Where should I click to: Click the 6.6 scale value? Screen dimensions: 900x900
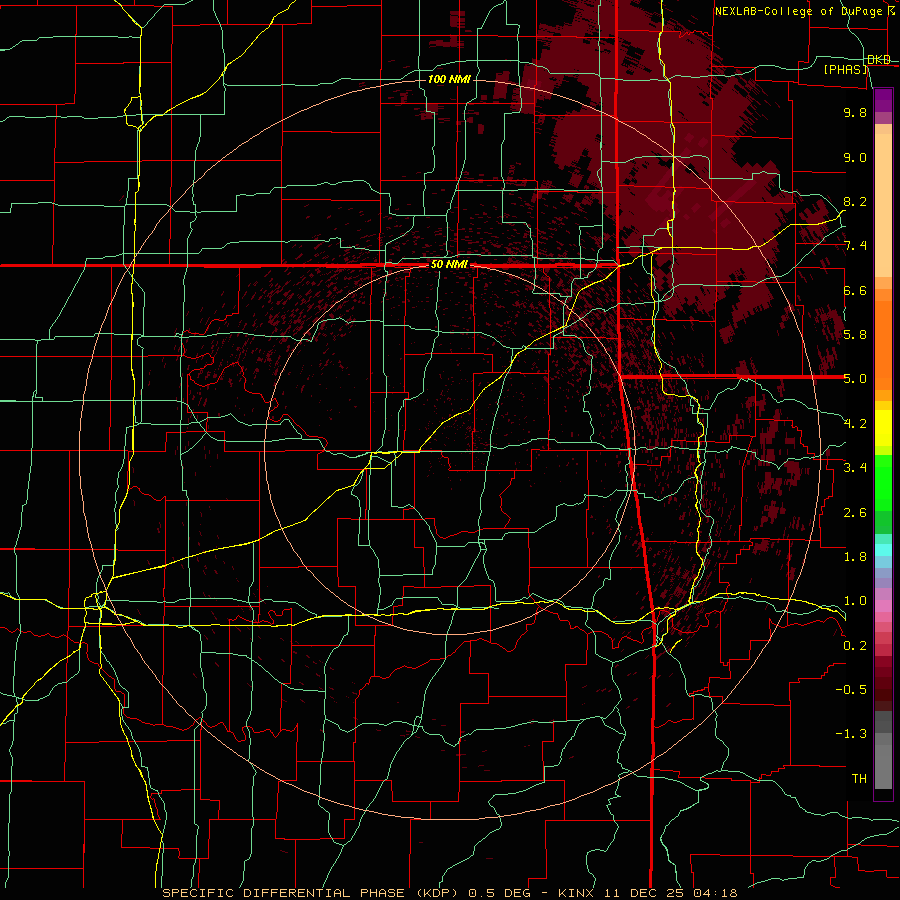pyautogui.click(x=855, y=290)
